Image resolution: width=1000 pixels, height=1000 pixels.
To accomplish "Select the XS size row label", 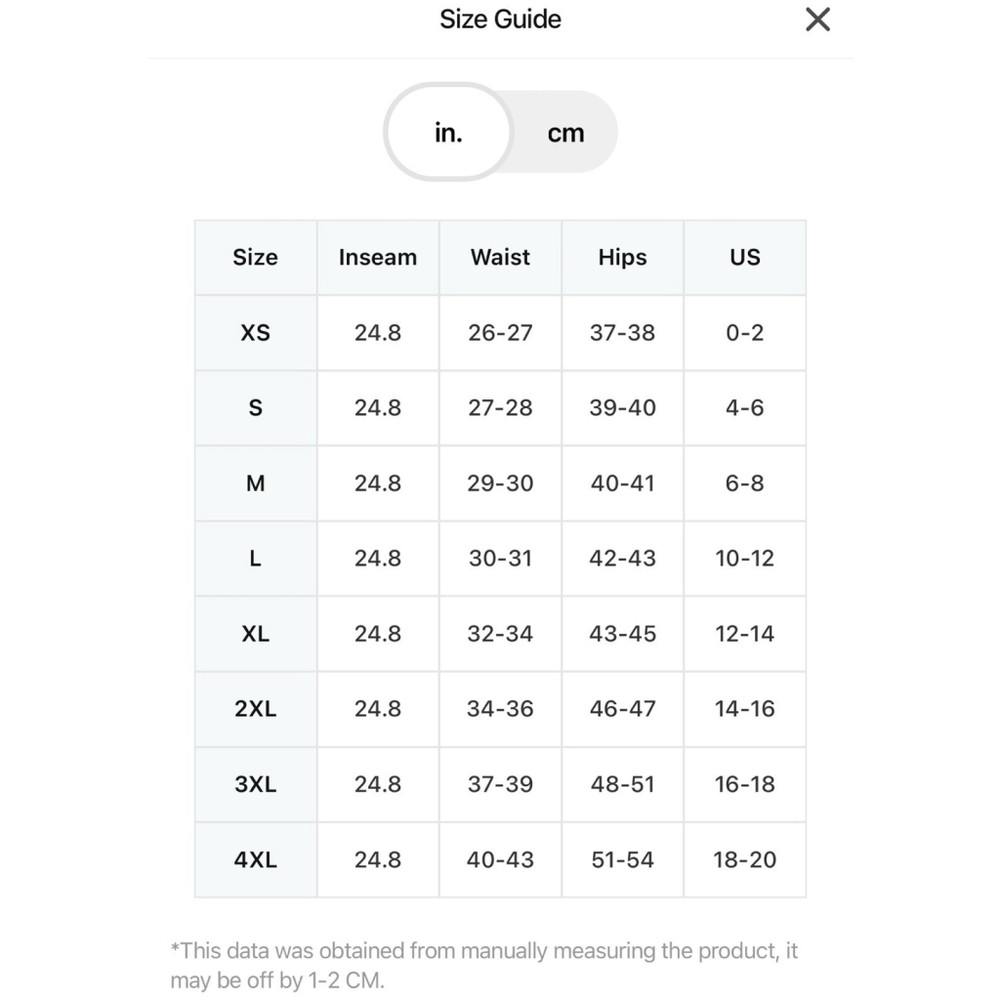I will (x=255, y=332).
